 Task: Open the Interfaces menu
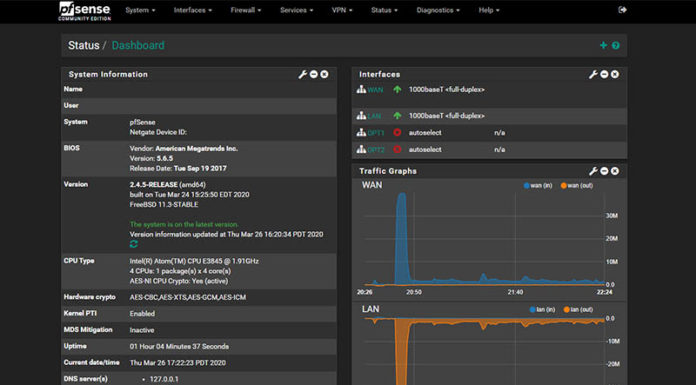[193, 10]
